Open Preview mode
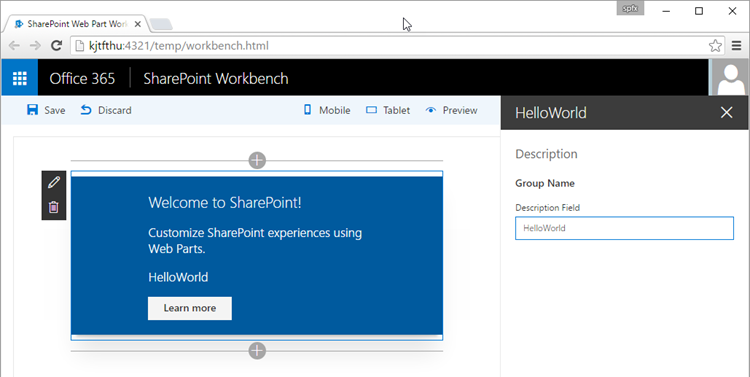750x377 pixels. tap(451, 110)
